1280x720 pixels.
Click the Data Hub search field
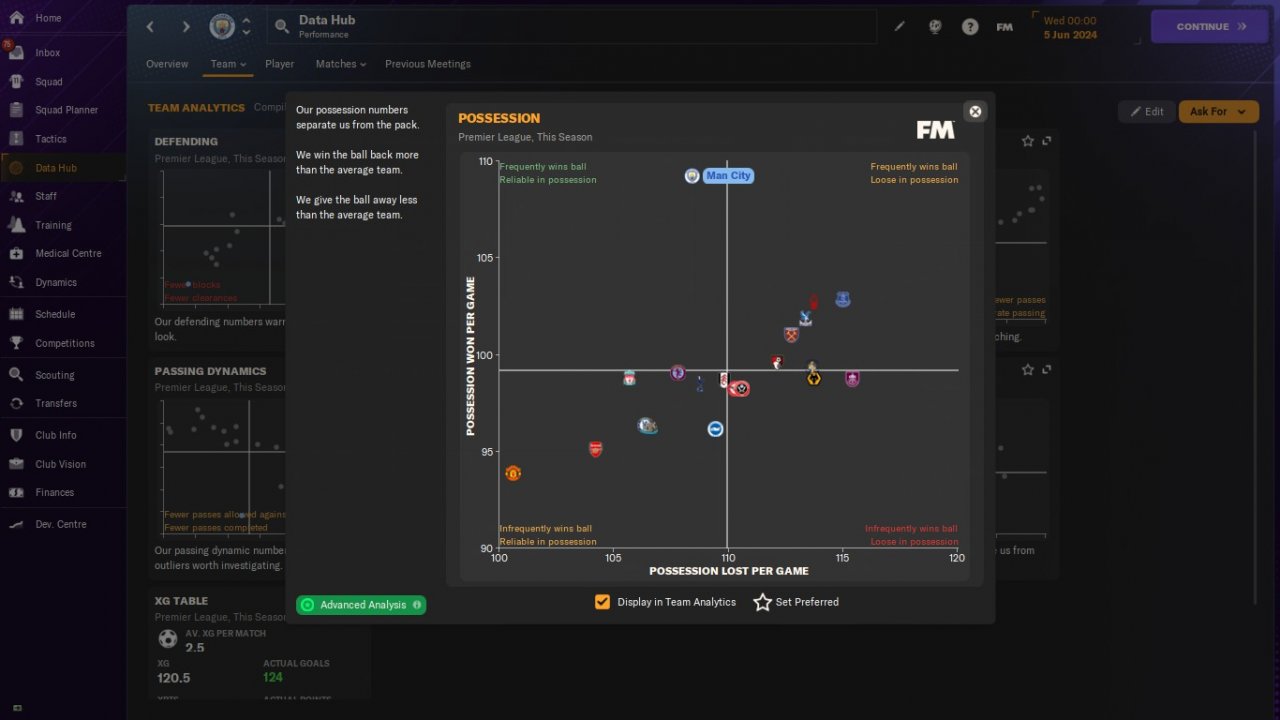(x=571, y=27)
